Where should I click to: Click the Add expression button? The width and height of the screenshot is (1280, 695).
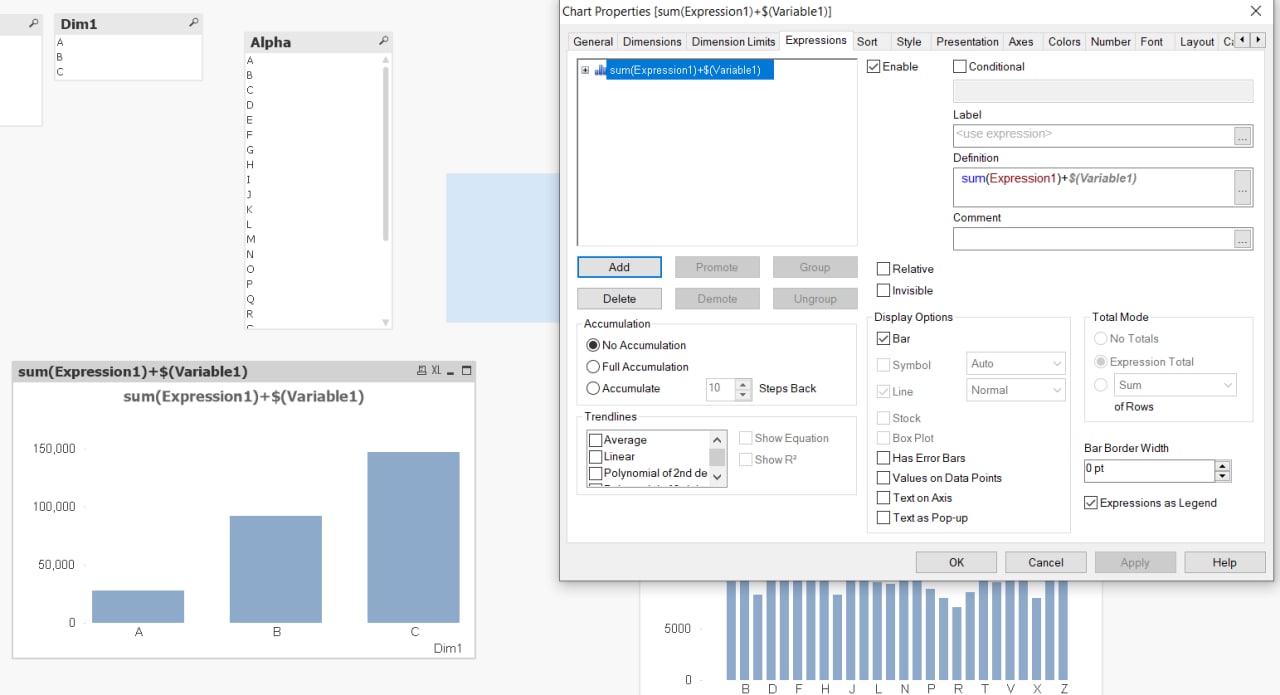pos(619,267)
